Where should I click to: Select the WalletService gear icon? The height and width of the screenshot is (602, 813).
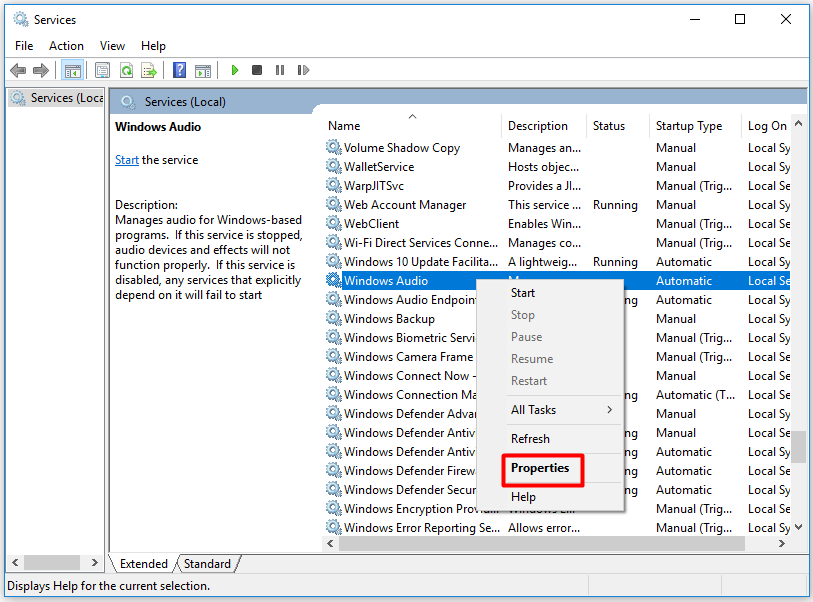tap(333, 166)
